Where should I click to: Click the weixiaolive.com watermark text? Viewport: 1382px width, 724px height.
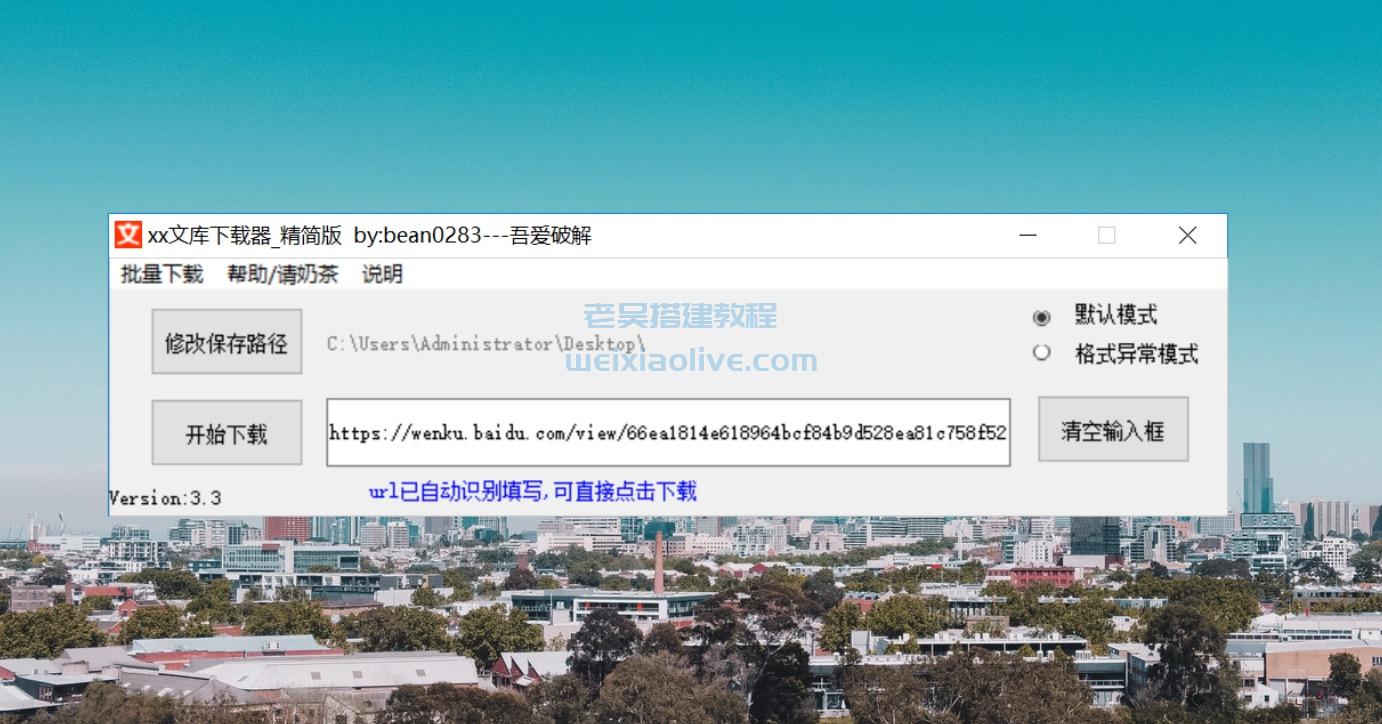691,360
